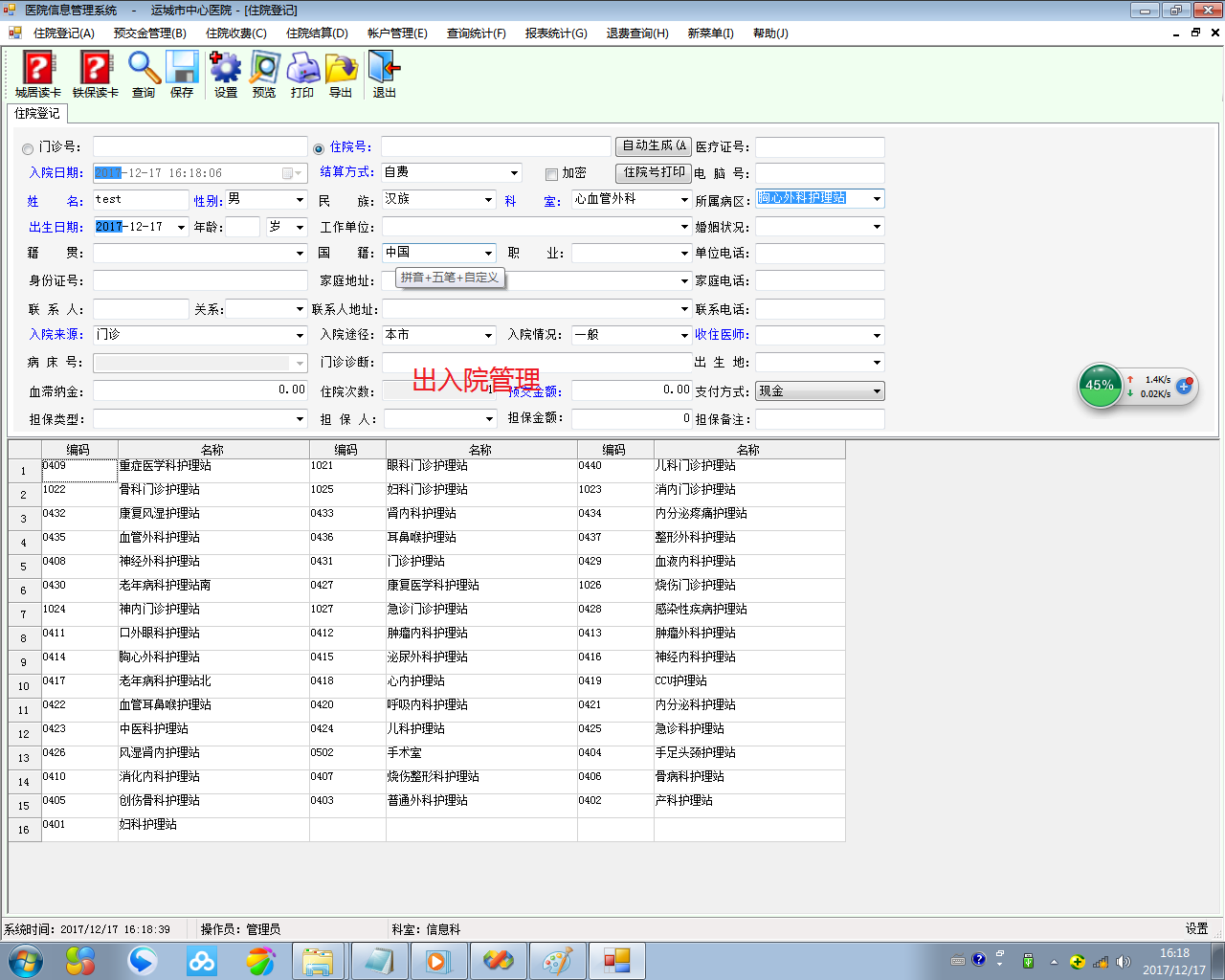
Task: Open the 住院登记(A) menu
Action: tap(64, 33)
